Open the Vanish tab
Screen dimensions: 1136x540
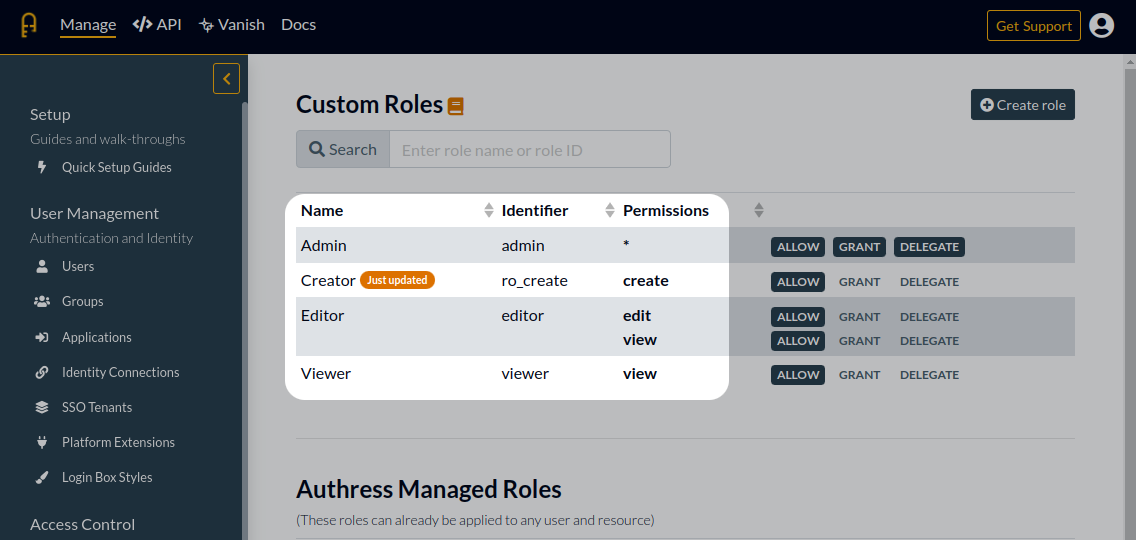tap(232, 25)
